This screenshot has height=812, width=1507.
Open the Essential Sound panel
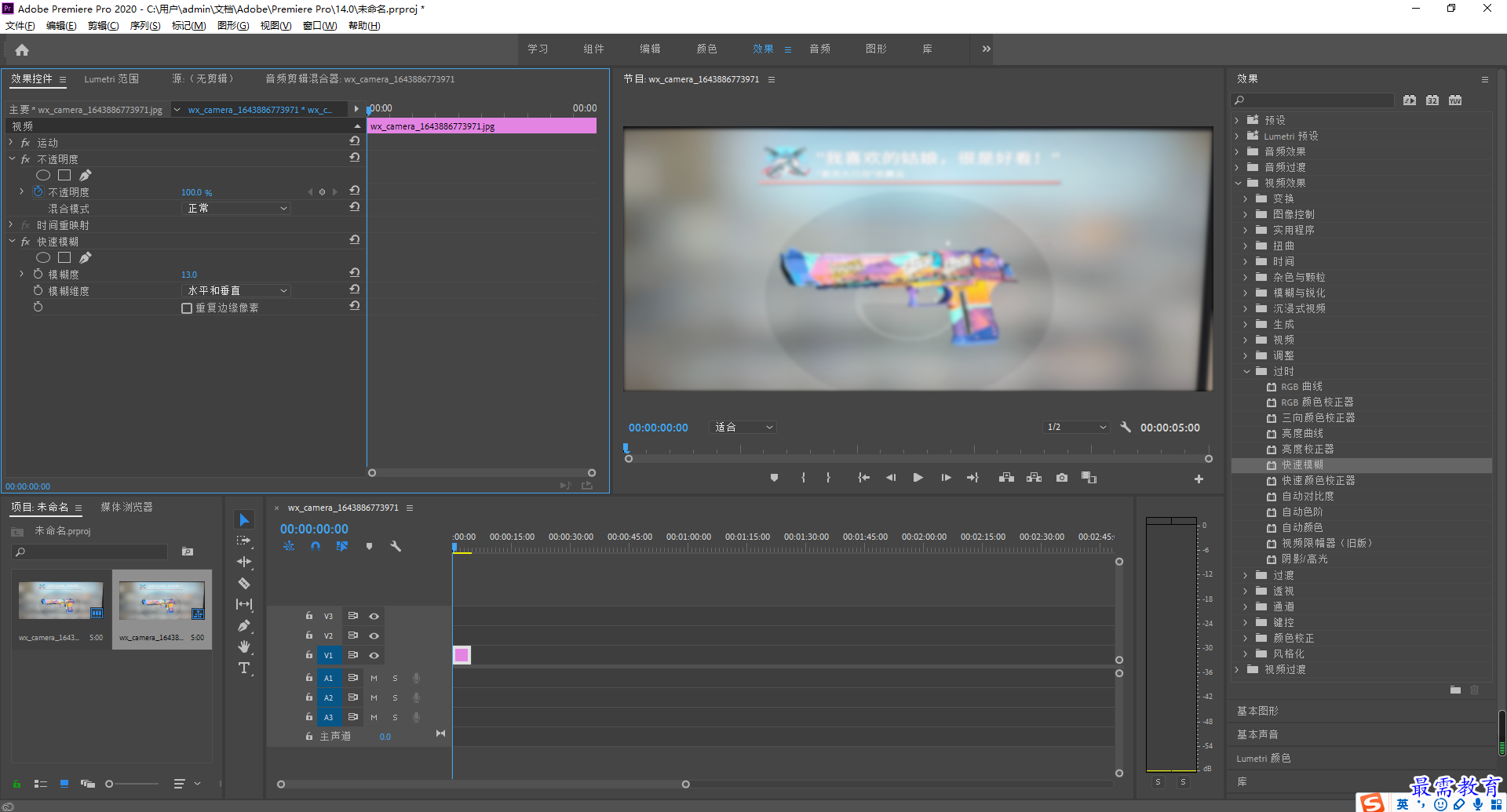coord(1257,734)
